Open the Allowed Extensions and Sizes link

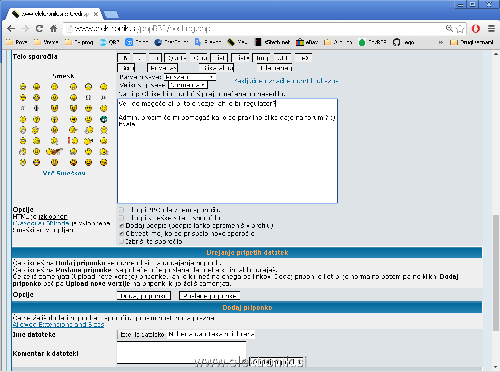pyautogui.click(x=58, y=324)
